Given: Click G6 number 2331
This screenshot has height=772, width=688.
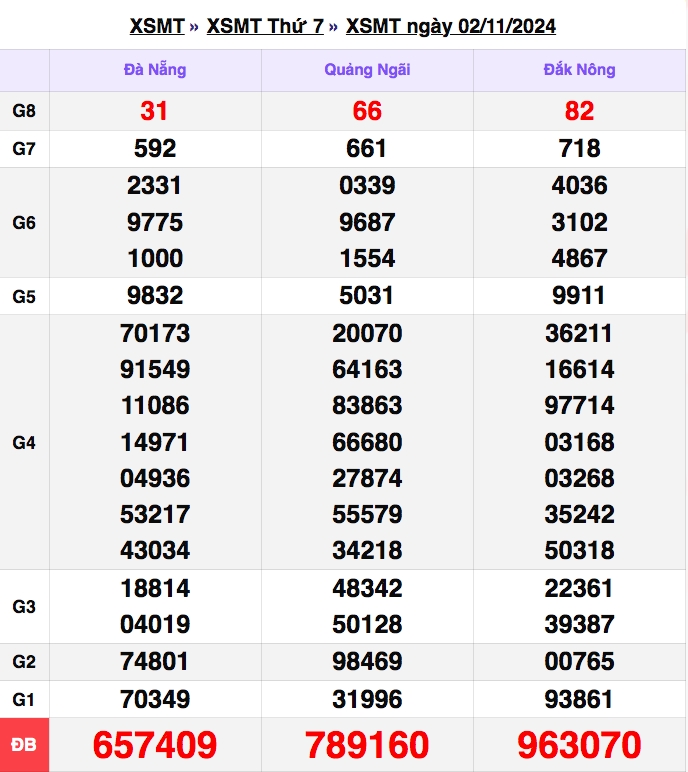Looking at the screenshot, I should point(155,186).
